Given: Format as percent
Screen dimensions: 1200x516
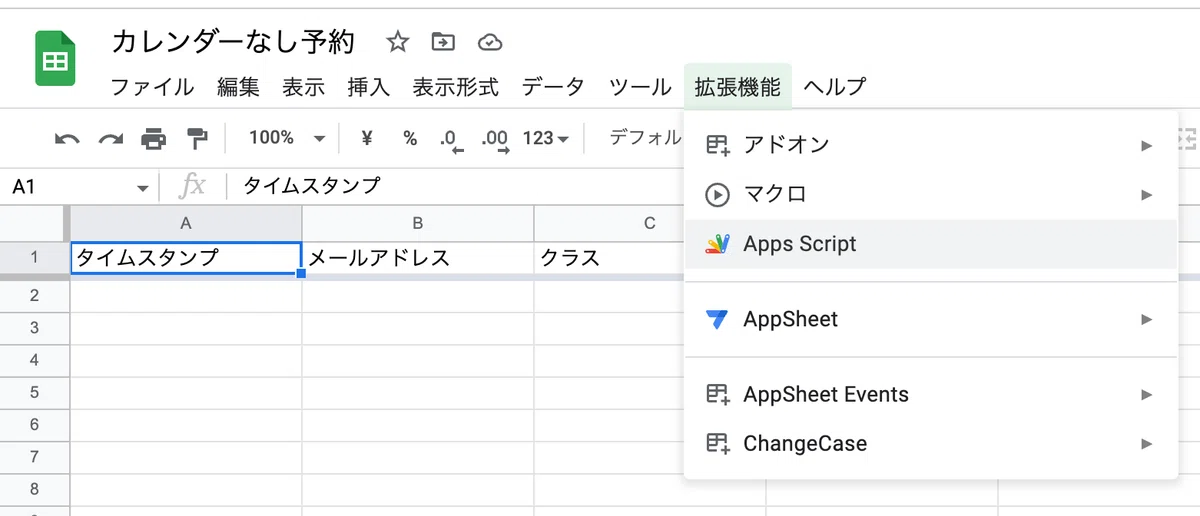Looking at the screenshot, I should click(410, 138).
